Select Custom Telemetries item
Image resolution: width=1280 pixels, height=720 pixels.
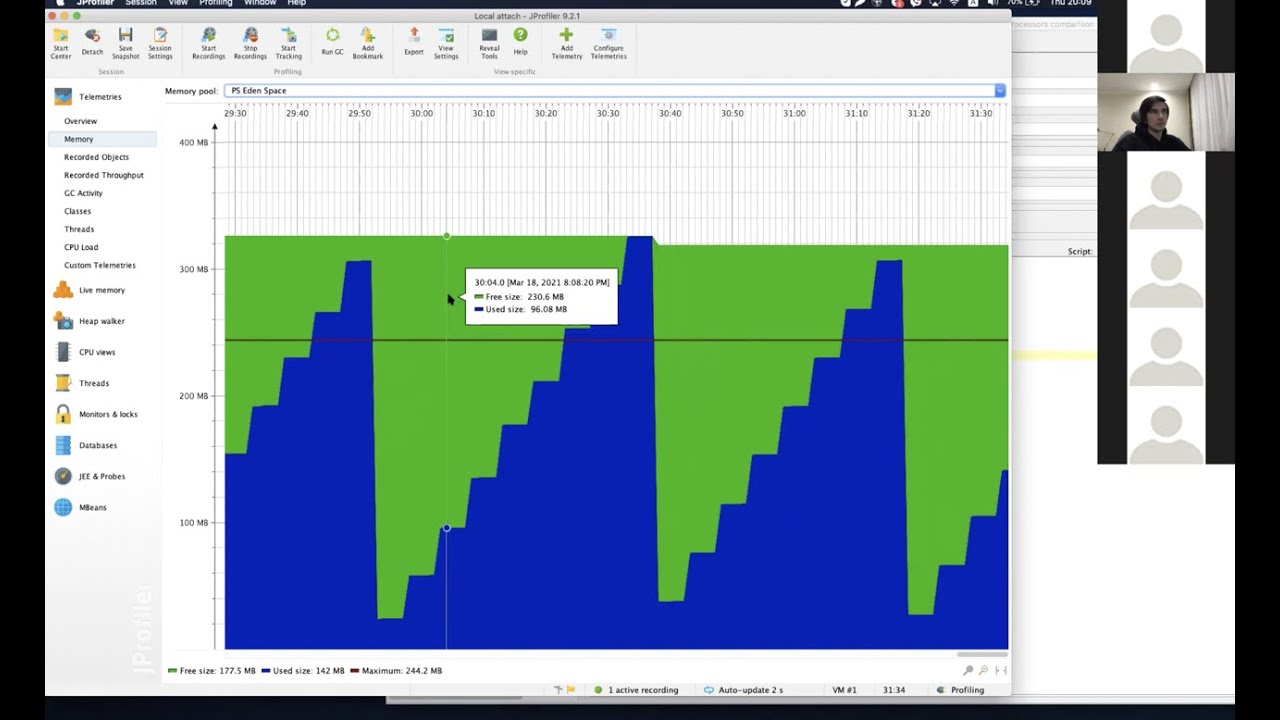100,265
